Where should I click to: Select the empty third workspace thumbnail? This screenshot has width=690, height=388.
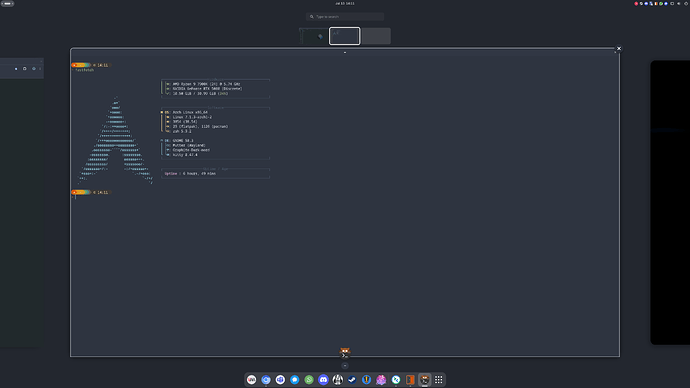click(x=376, y=36)
